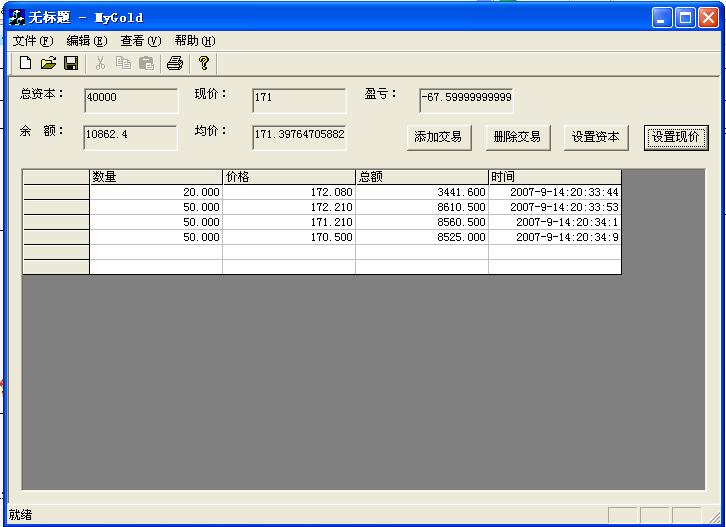This screenshot has height=527, width=726.
Task: Click the row header of the 170.500 row
Action: coord(56,237)
